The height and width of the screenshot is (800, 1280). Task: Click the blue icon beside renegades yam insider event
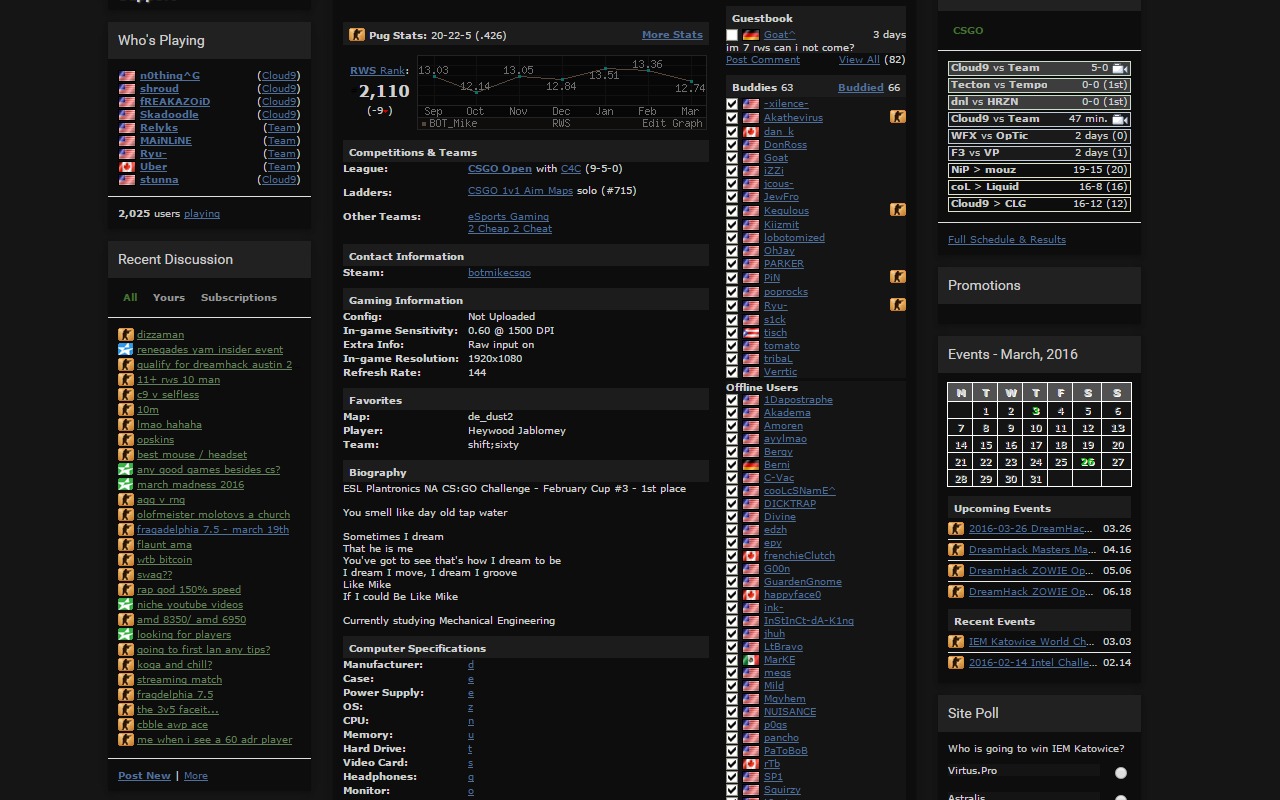[x=125, y=350]
